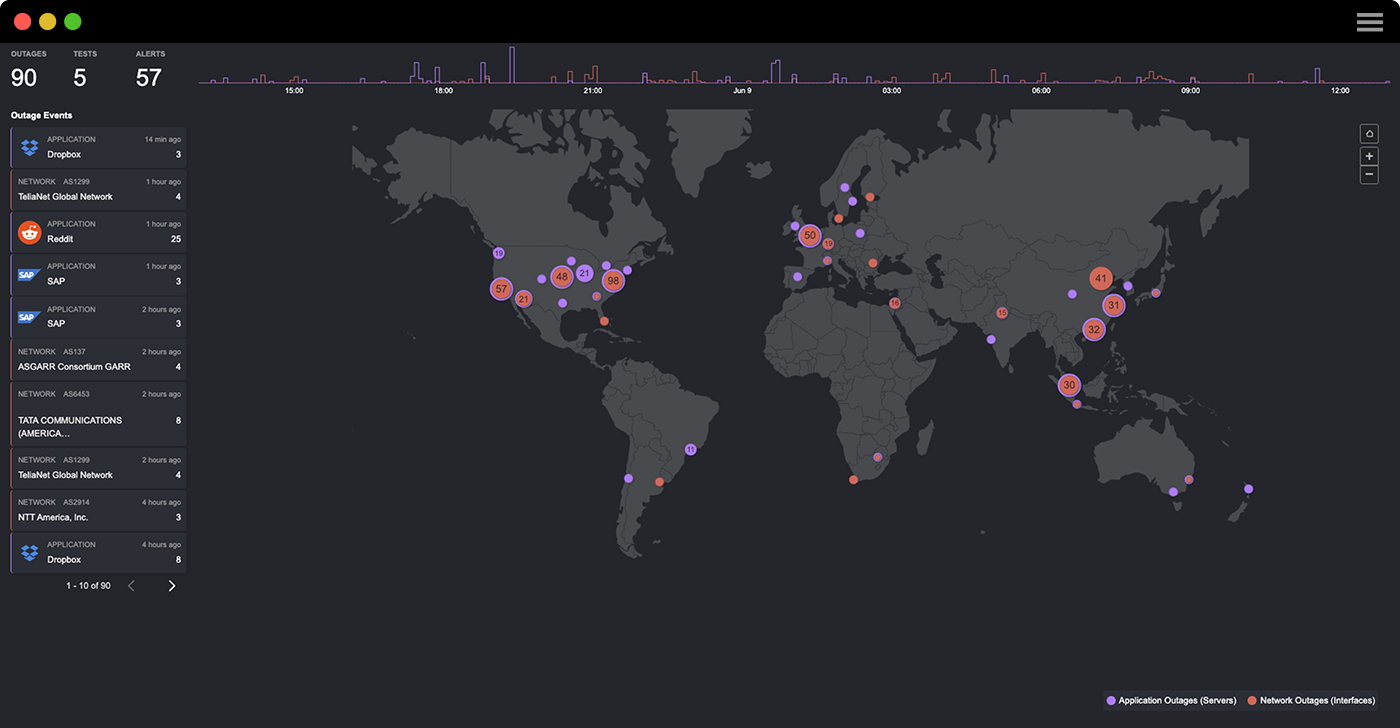Image resolution: width=1400 pixels, height=728 pixels.
Task: Click the Dropbox icon from 4 hours ago
Action: [29, 553]
